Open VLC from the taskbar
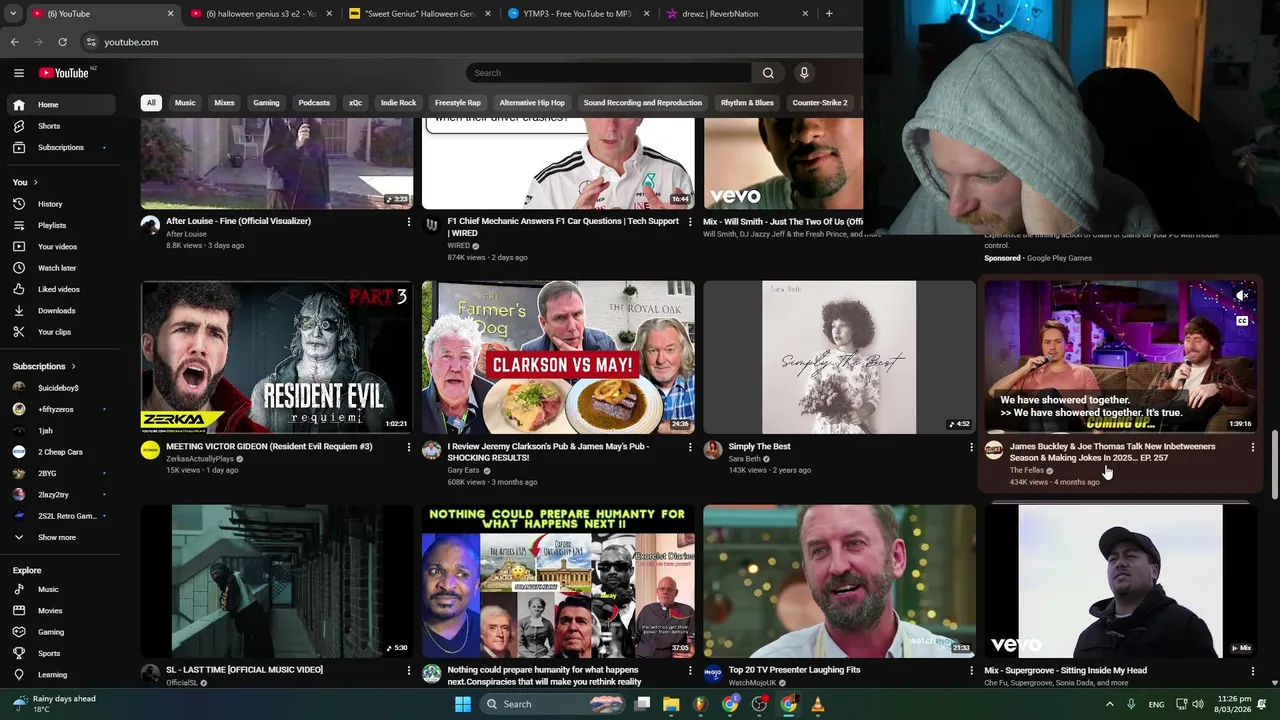 coord(818,704)
